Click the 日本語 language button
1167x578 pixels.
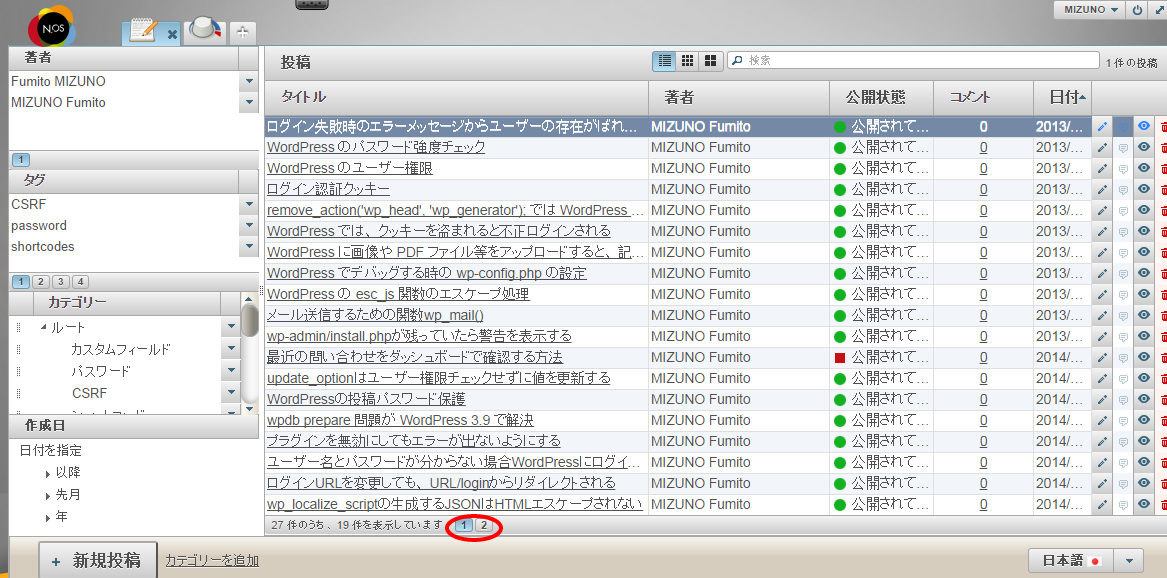pos(1072,561)
